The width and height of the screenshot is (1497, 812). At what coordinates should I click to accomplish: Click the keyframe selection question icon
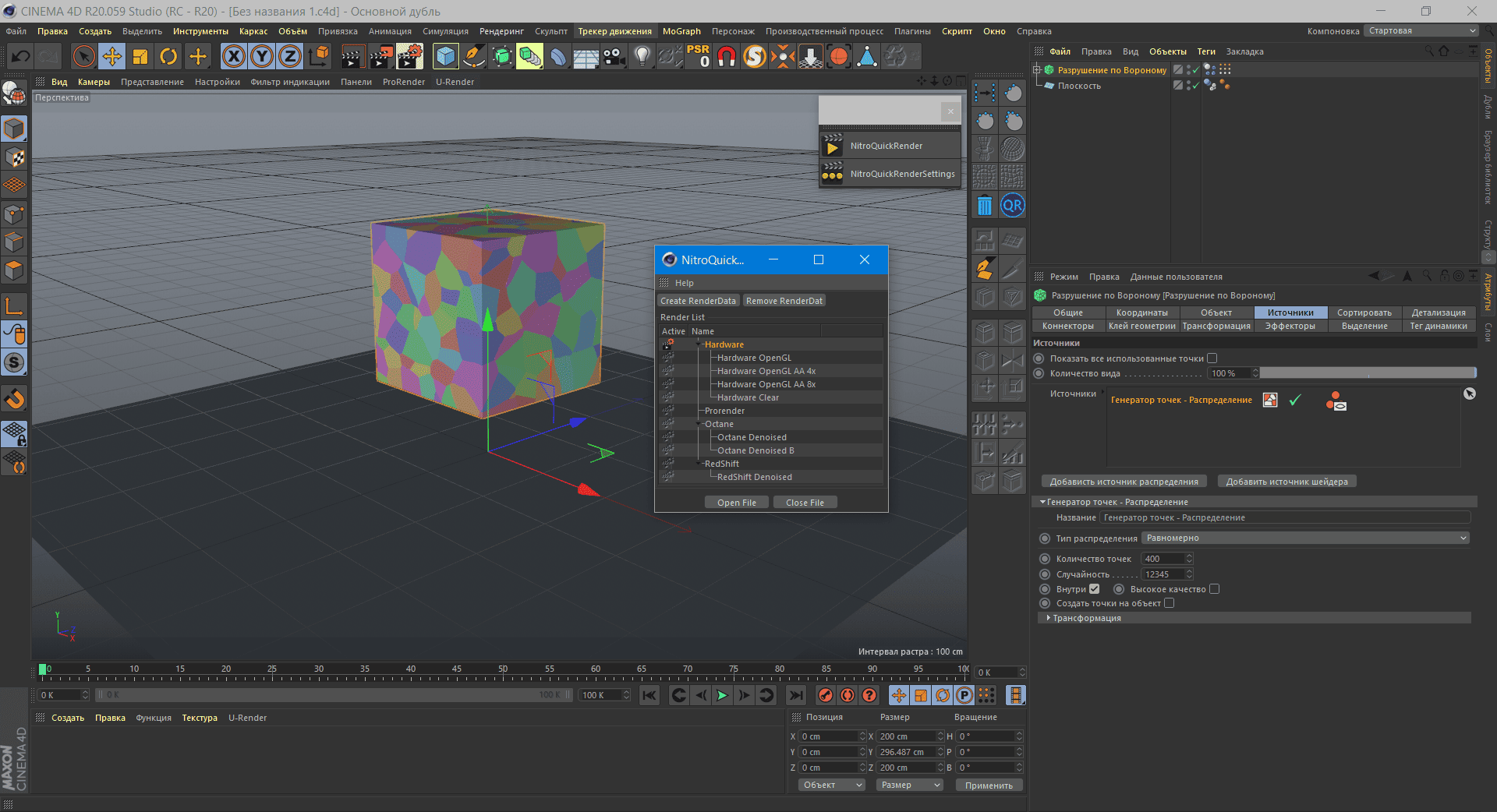(x=869, y=695)
